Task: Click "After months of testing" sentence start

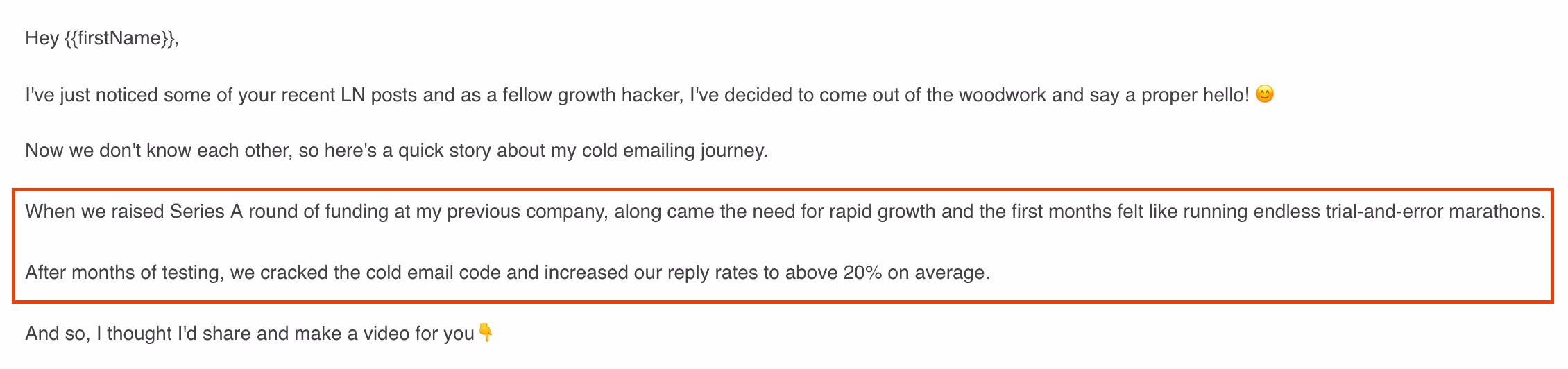Action: (123, 273)
